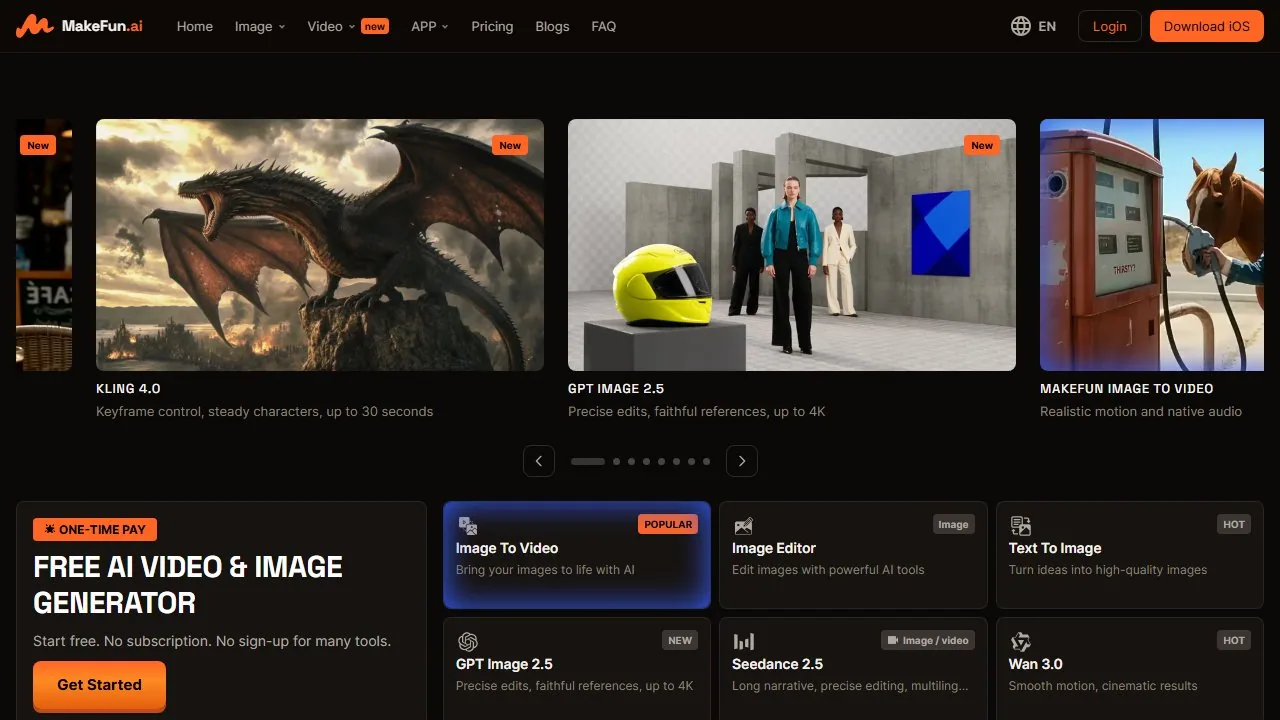The image size is (1280, 720).
Task: Open the Pricing page
Action: (492, 26)
